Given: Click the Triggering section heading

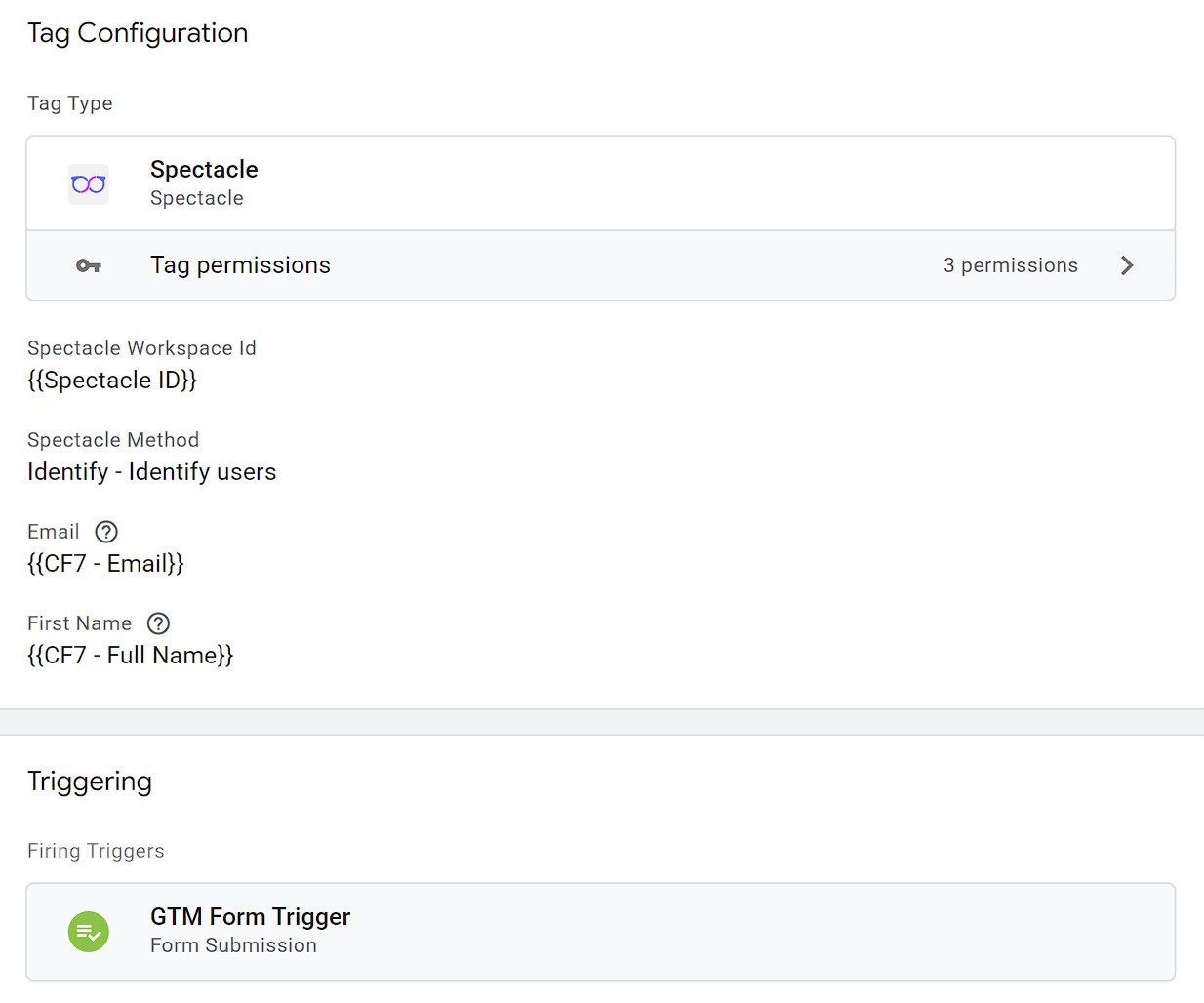Looking at the screenshot, I should point(90,782).
